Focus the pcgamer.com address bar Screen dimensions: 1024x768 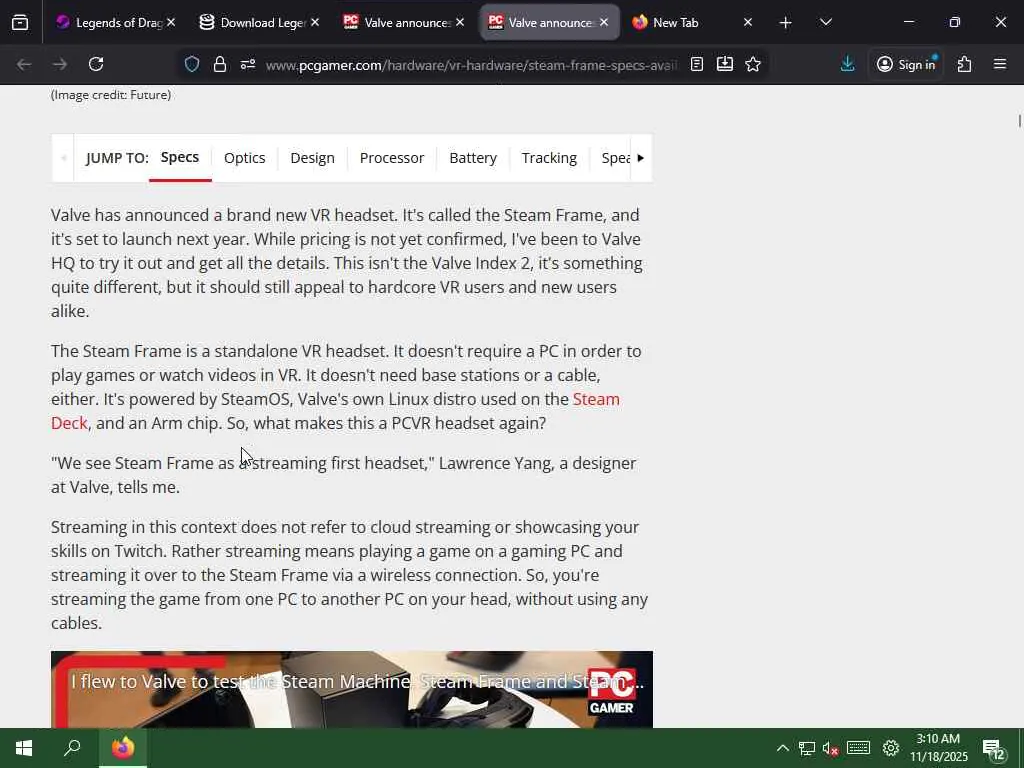tap(472, 65)
